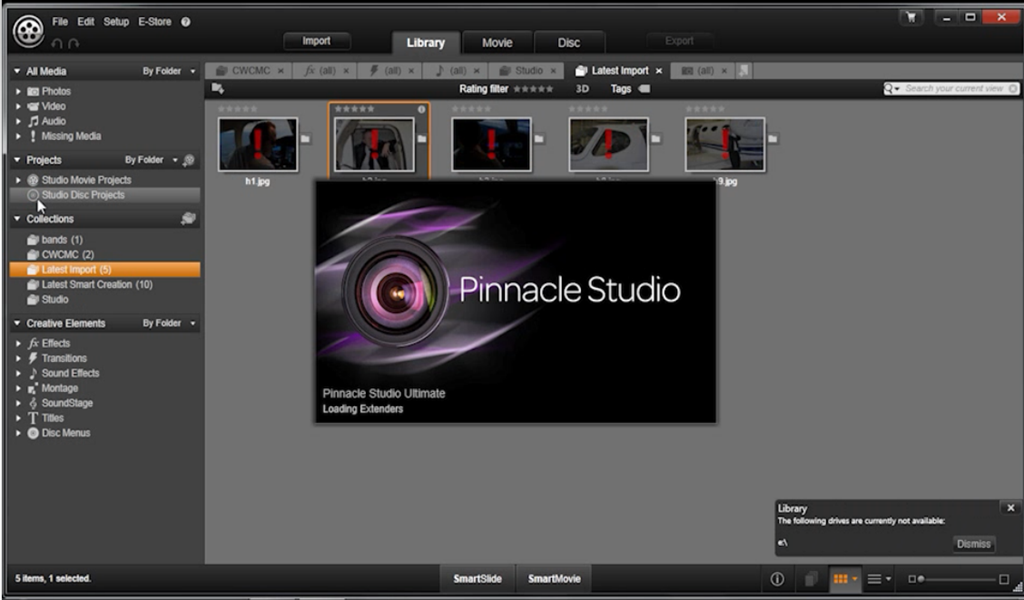Image resolution: width=1024 pixels, height=600 pixels.
Task: Click the undo arrow icon
Action: click(x=56, y=43)
